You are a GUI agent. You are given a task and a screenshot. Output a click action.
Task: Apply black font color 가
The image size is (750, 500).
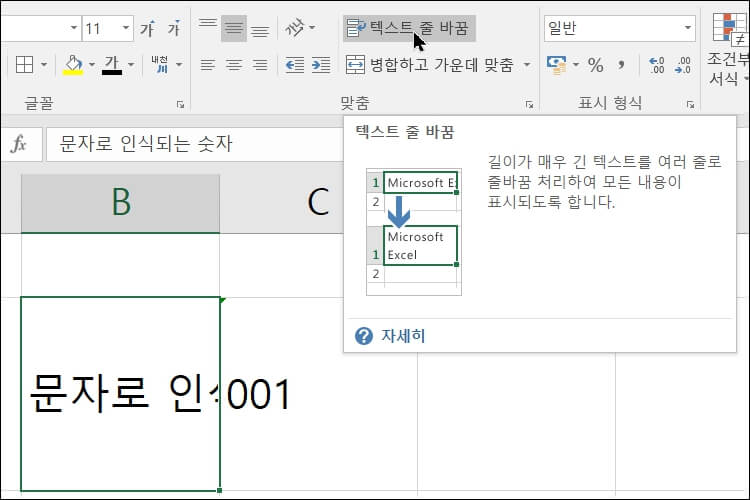(112, 65)
